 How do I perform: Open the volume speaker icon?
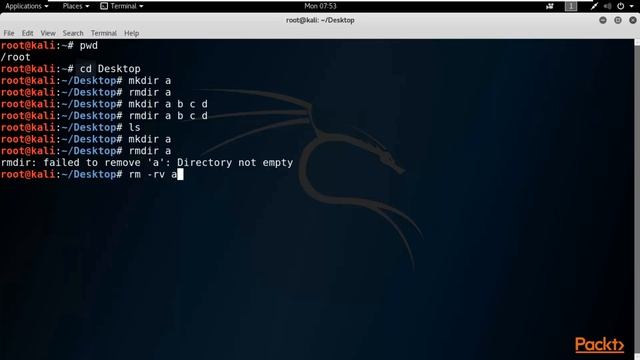607,6
